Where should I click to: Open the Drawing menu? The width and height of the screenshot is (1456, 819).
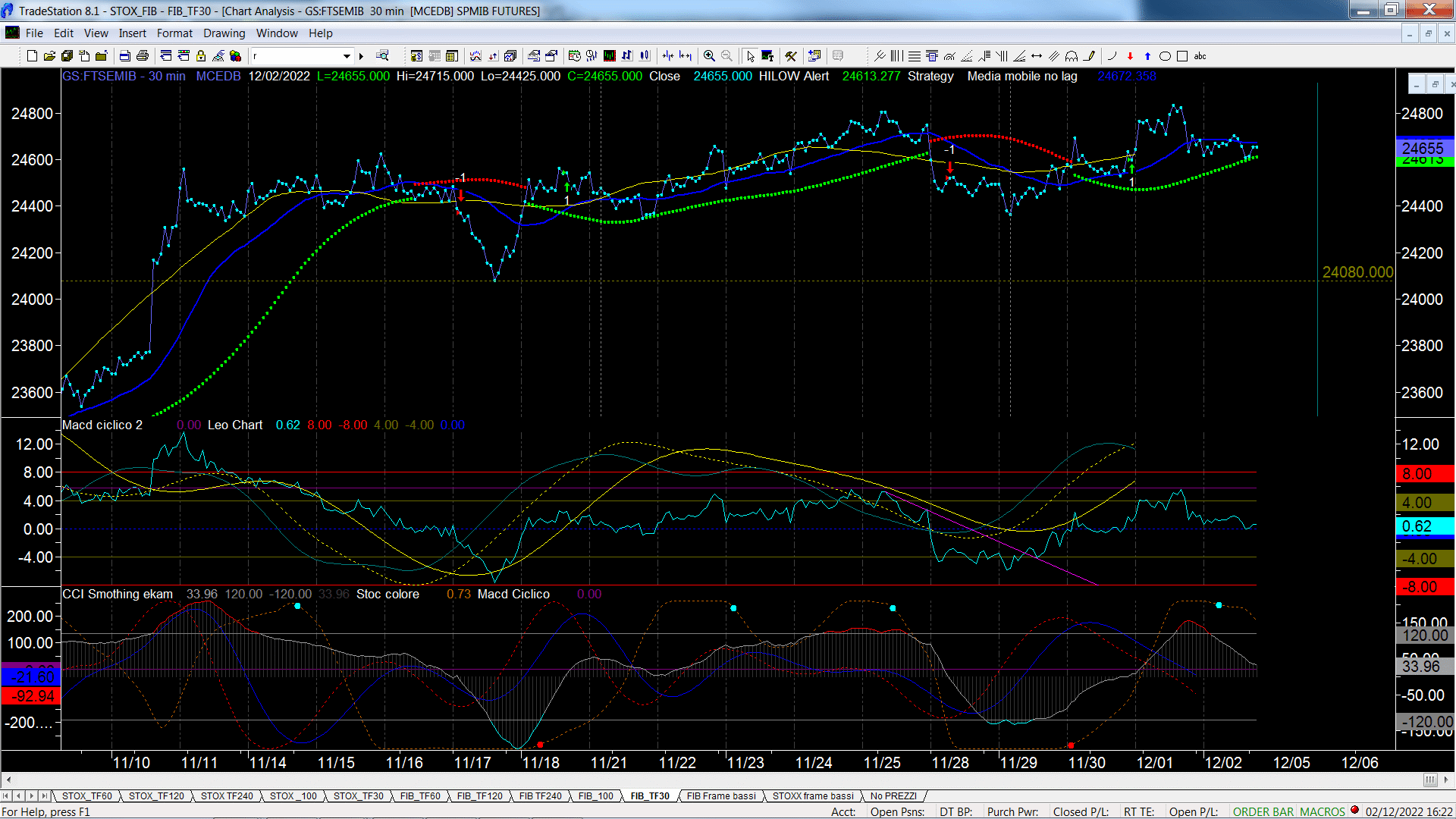(224, 33)
